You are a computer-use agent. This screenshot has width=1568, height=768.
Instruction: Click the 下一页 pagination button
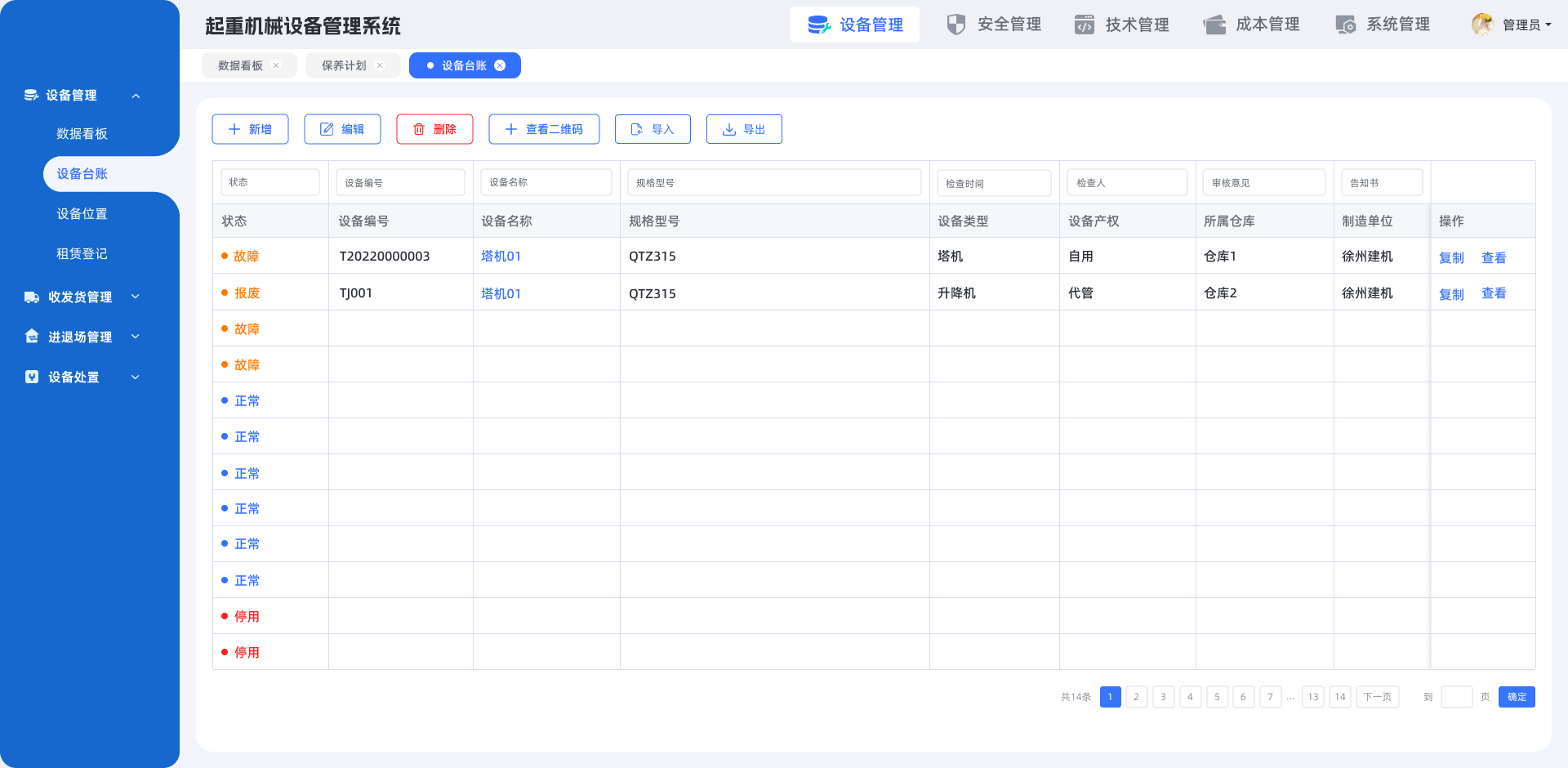1377,697
